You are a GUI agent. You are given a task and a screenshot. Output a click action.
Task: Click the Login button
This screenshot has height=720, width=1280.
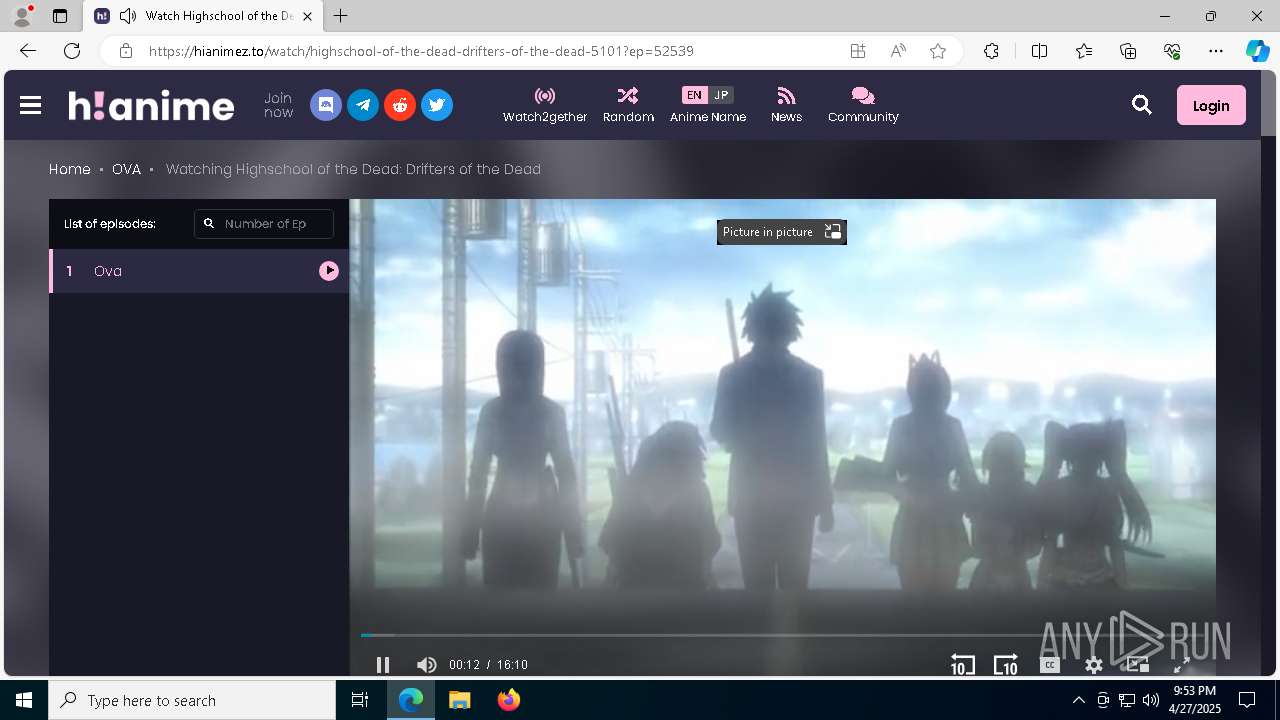point(1211,105)
